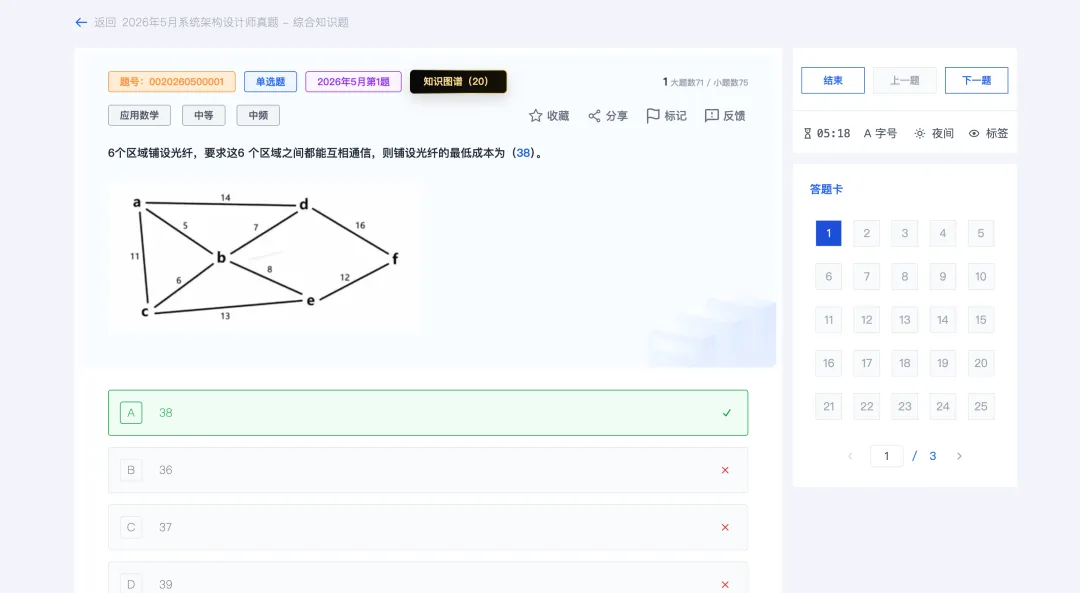
Task: Select answer option B 36
Action: (x=428, y=470)
